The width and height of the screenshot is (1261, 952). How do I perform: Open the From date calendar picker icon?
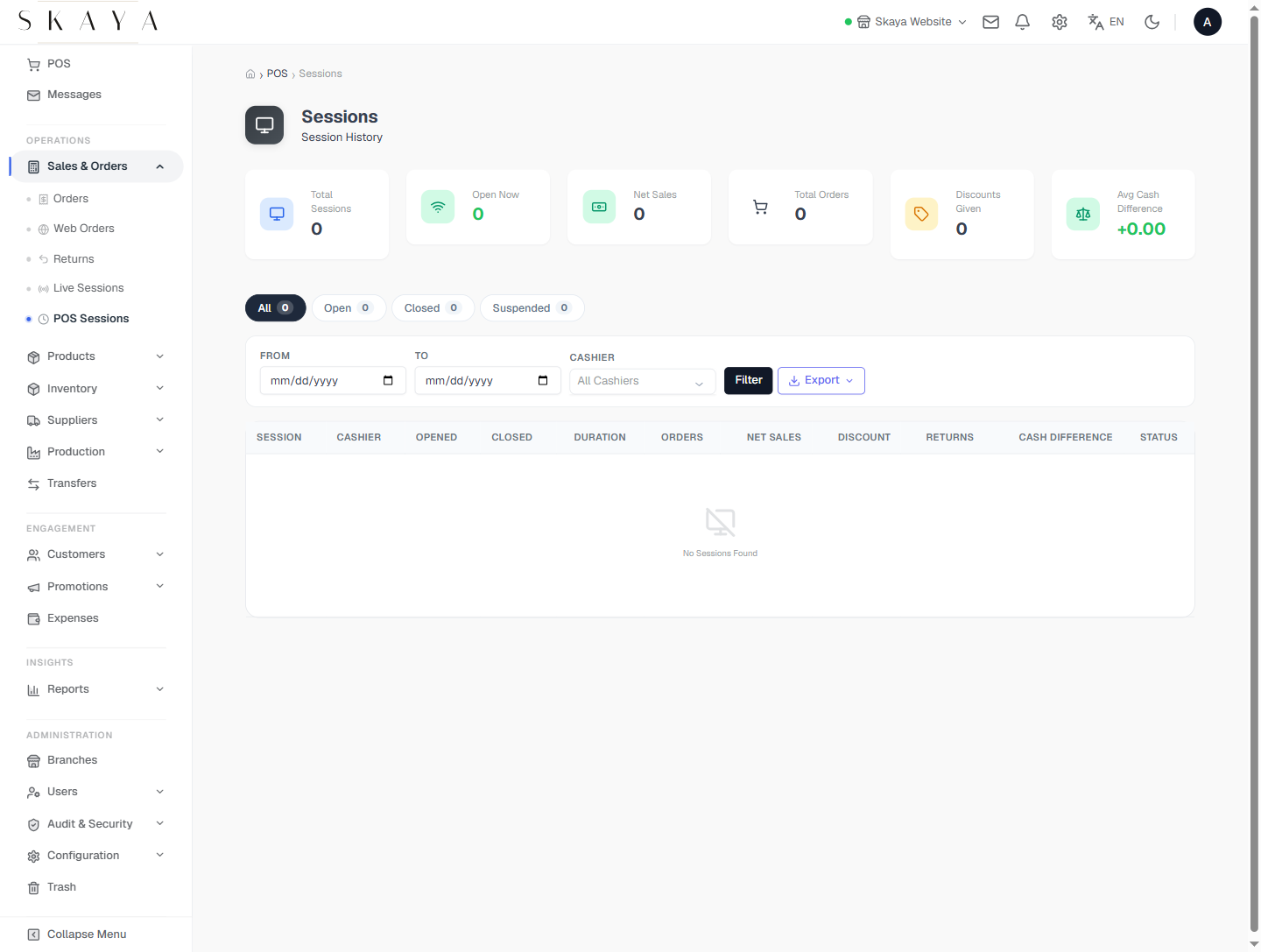(x=388, y=380)
